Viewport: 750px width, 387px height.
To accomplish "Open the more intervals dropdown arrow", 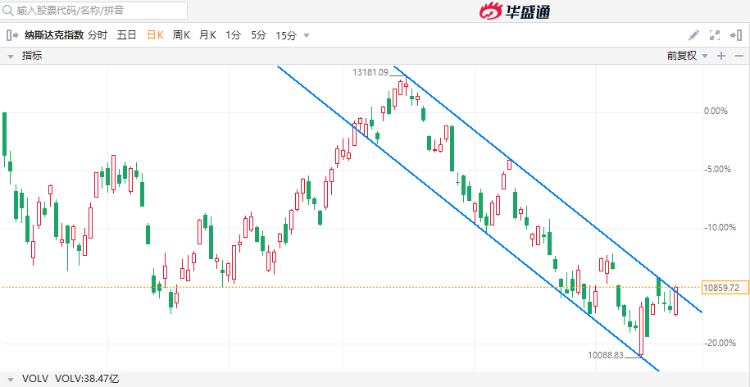I will pyautogui.click(x=307, y=35).
